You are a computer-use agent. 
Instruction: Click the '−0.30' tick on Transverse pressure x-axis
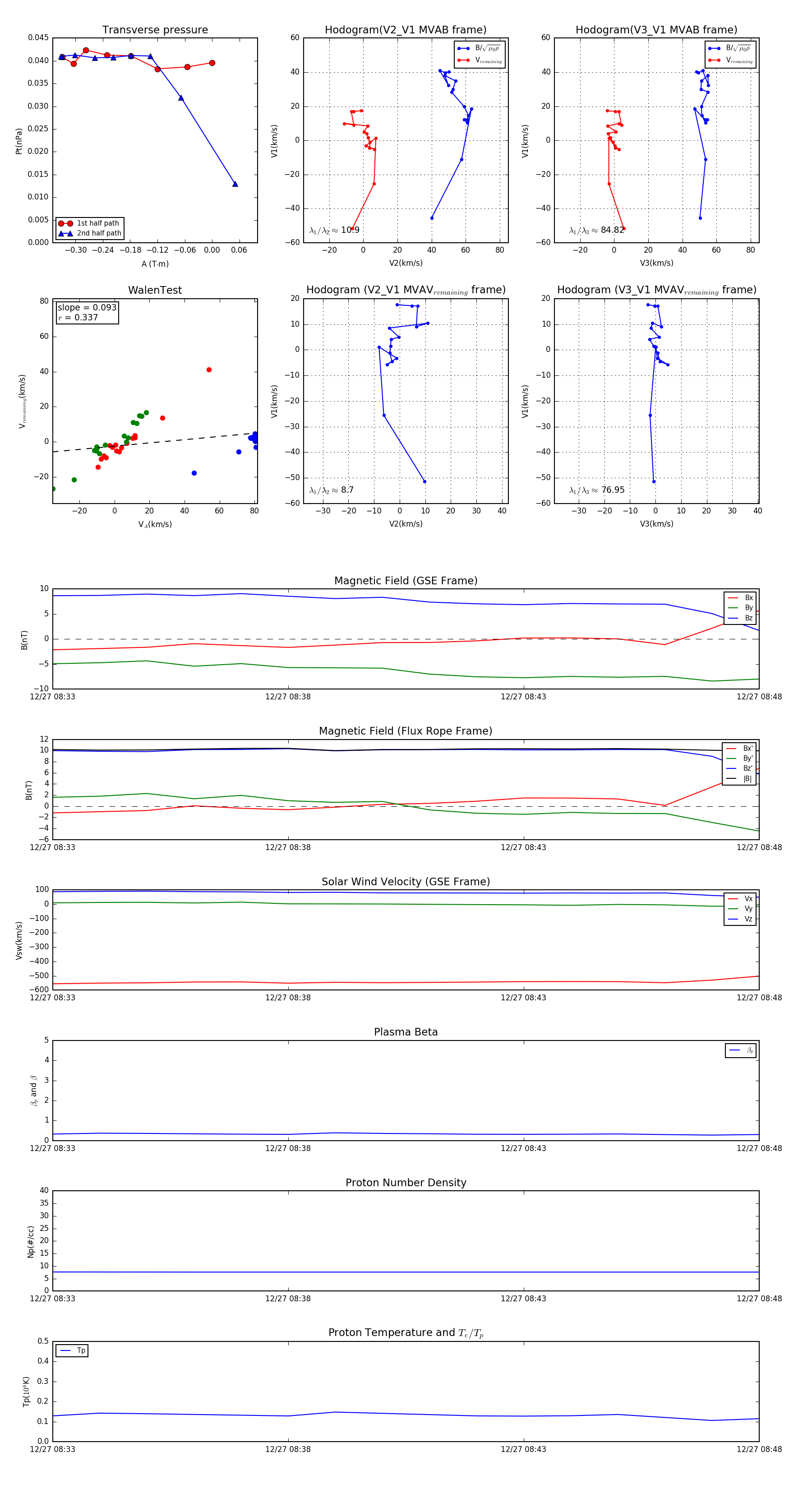(x=75, y=250)
